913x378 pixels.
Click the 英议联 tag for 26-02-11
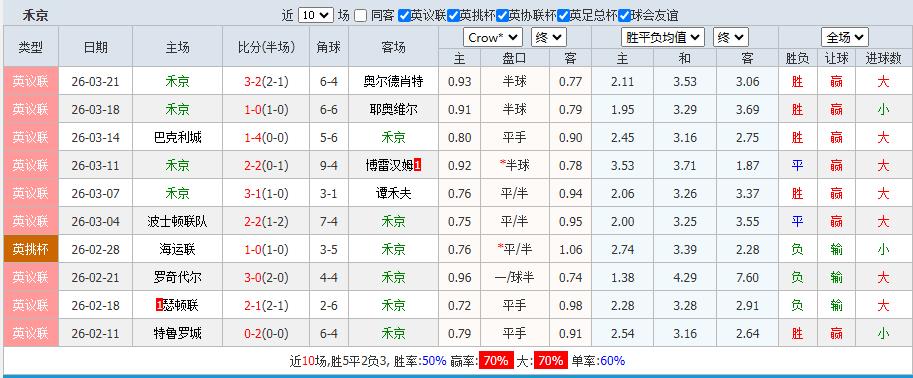[x=30, y=333]
